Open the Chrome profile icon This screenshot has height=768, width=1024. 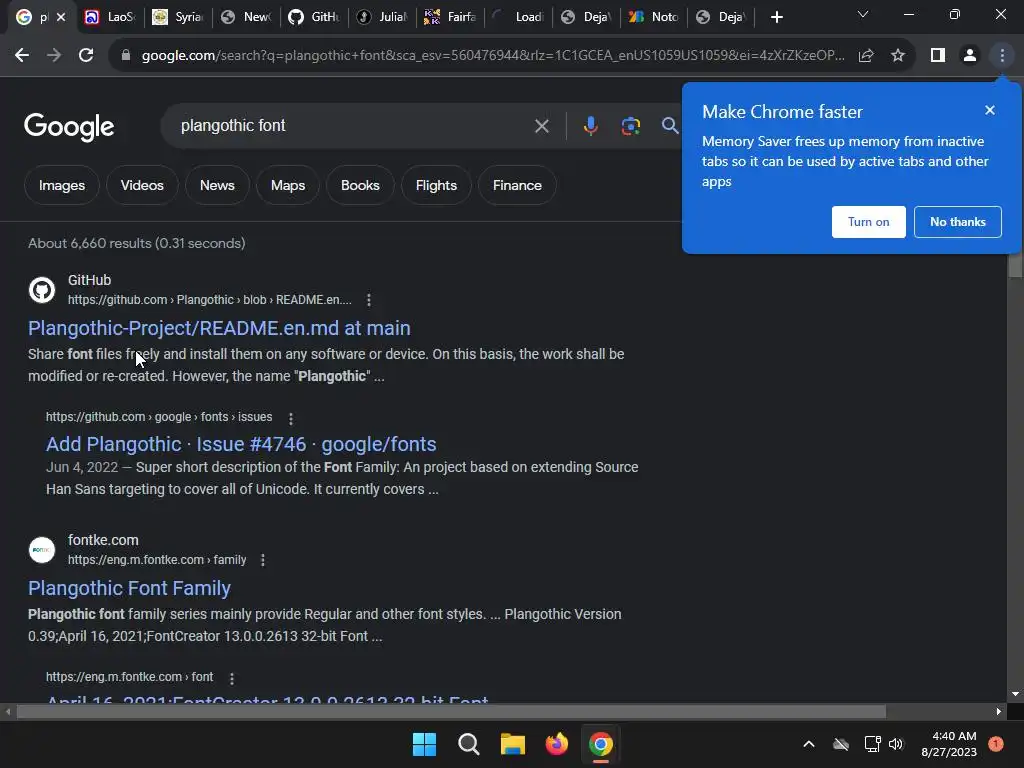[x=970, y=56]
